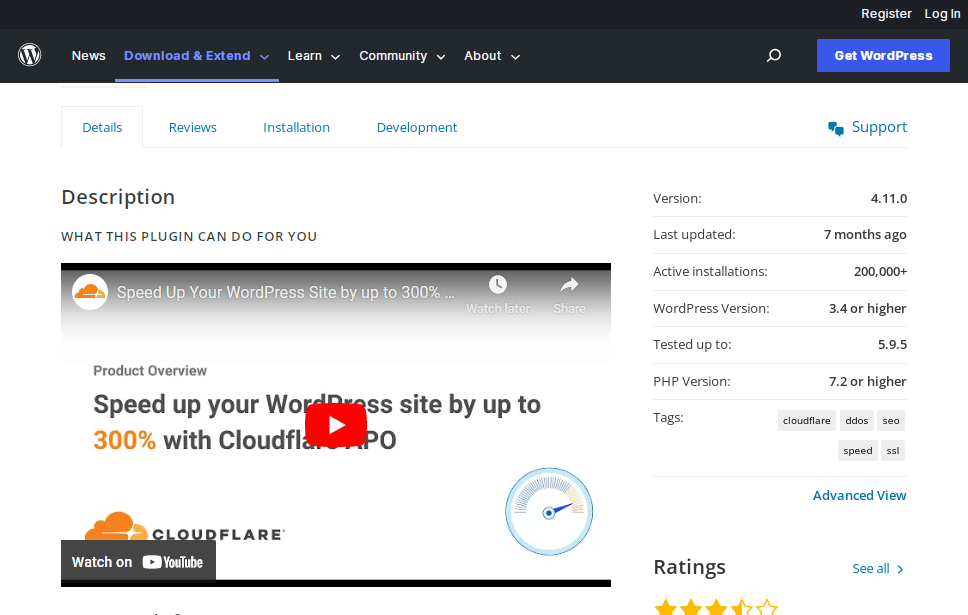Select the speed tag
The image size is (968, 615).
[x=857, y=451]
